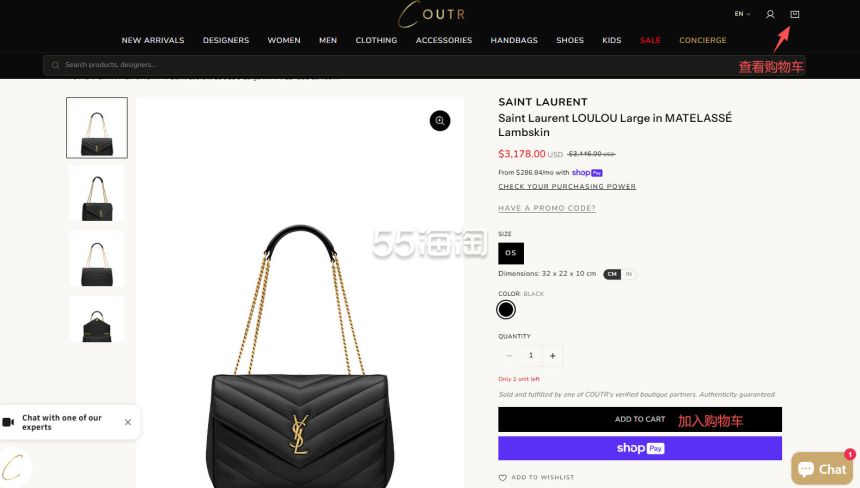Click the COUTR logo
The height and width of the screenshot is (488, 860).
(432, 14)
